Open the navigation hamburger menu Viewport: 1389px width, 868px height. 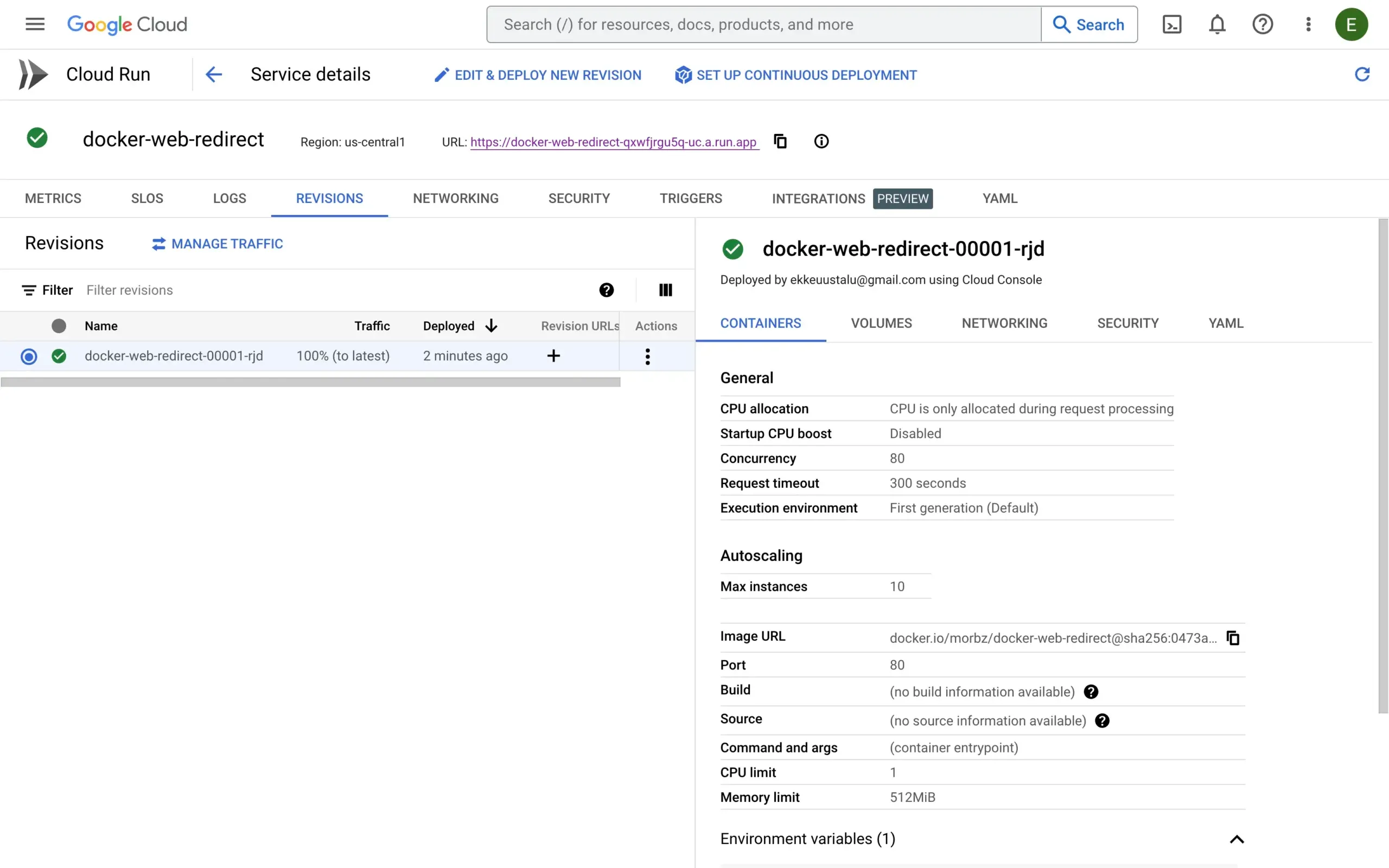tap(34, 24)
